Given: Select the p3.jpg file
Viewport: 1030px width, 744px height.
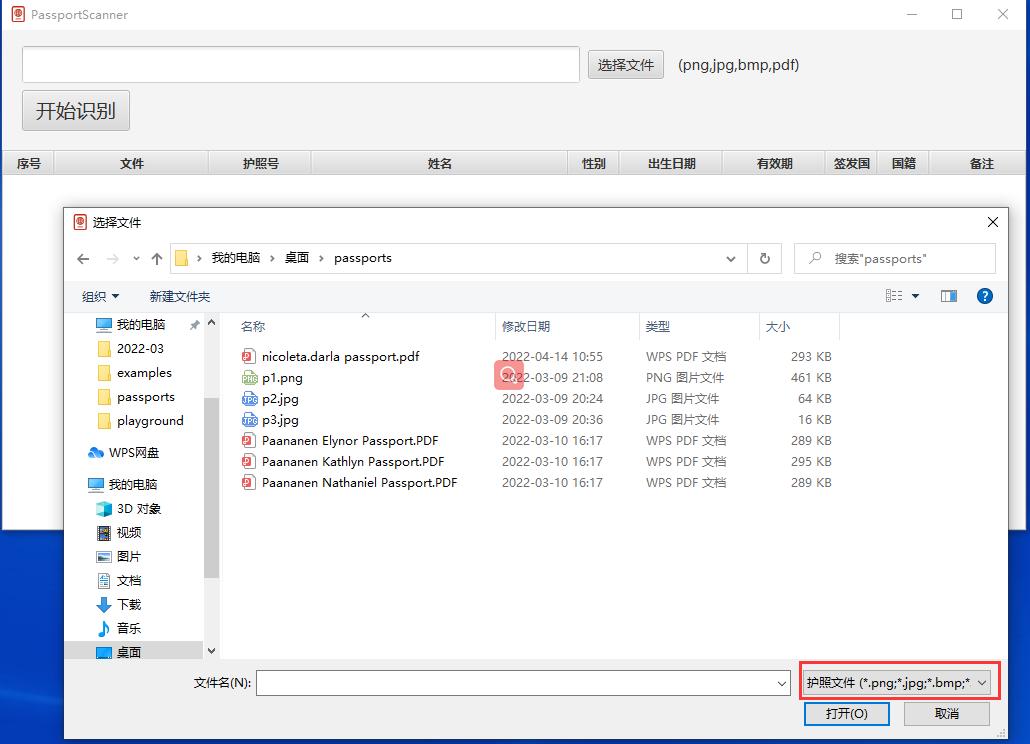Looking at the screenshot, I should pos(280,420).
